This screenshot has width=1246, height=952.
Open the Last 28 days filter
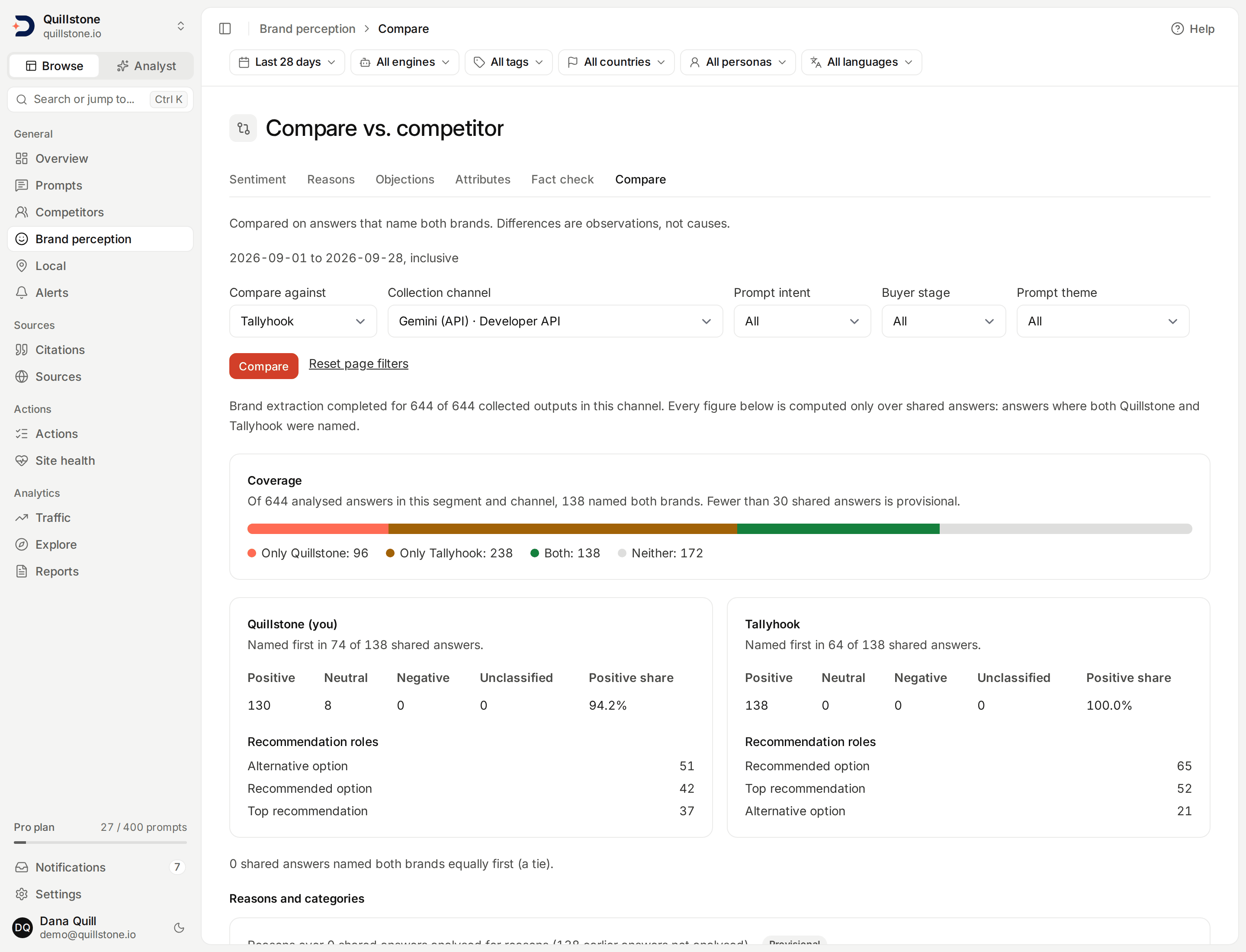point(287,62)
